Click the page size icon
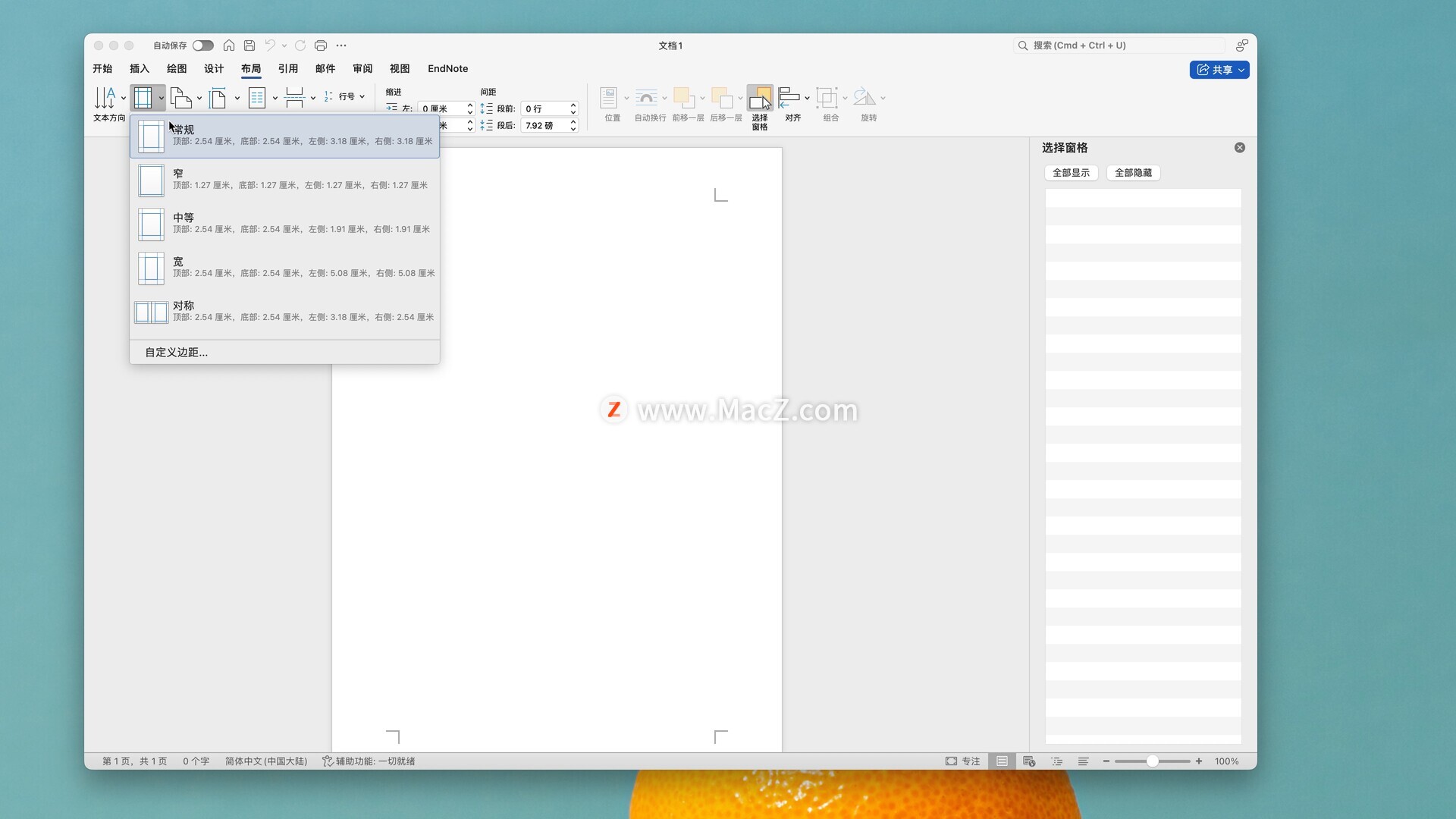 coord(218,97)
